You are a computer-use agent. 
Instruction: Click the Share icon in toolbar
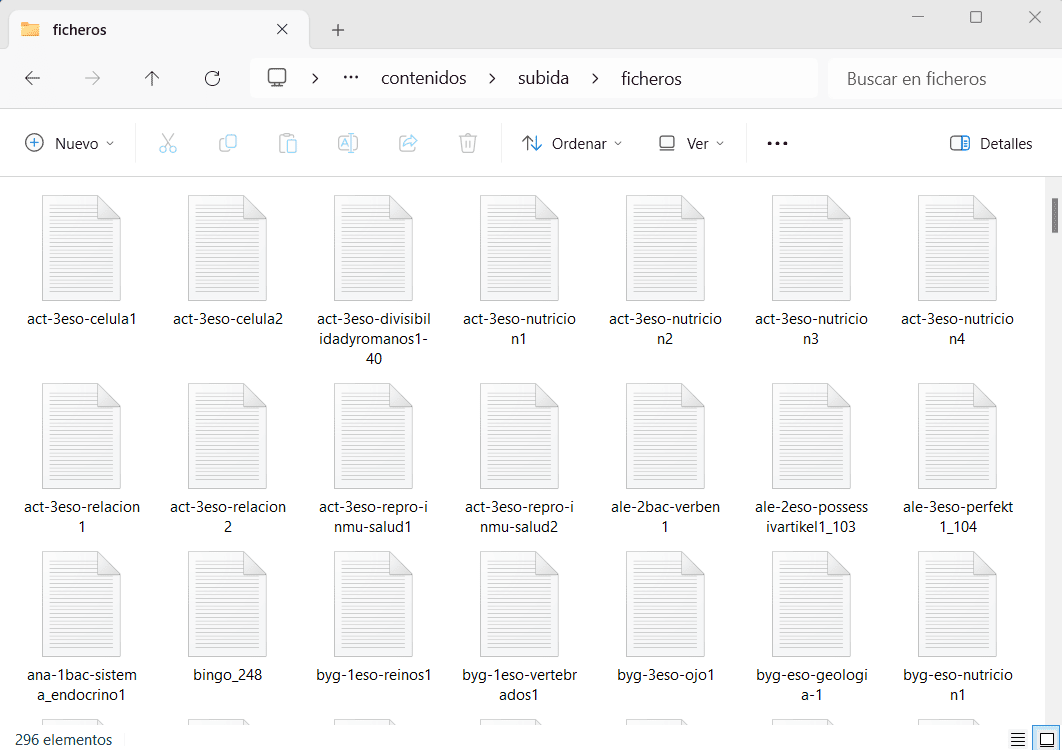[x=408, y=143]
